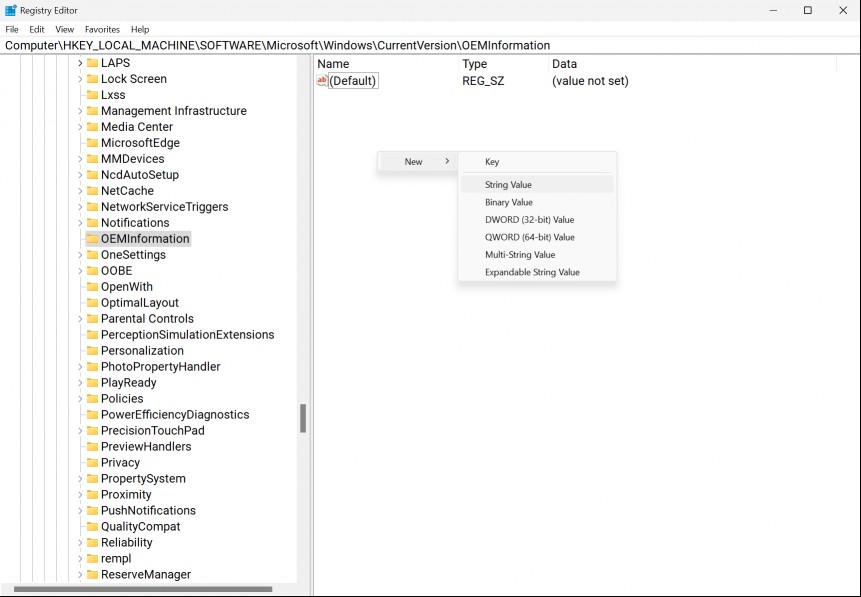Click the PlayReady folder icon

[92, 382]
